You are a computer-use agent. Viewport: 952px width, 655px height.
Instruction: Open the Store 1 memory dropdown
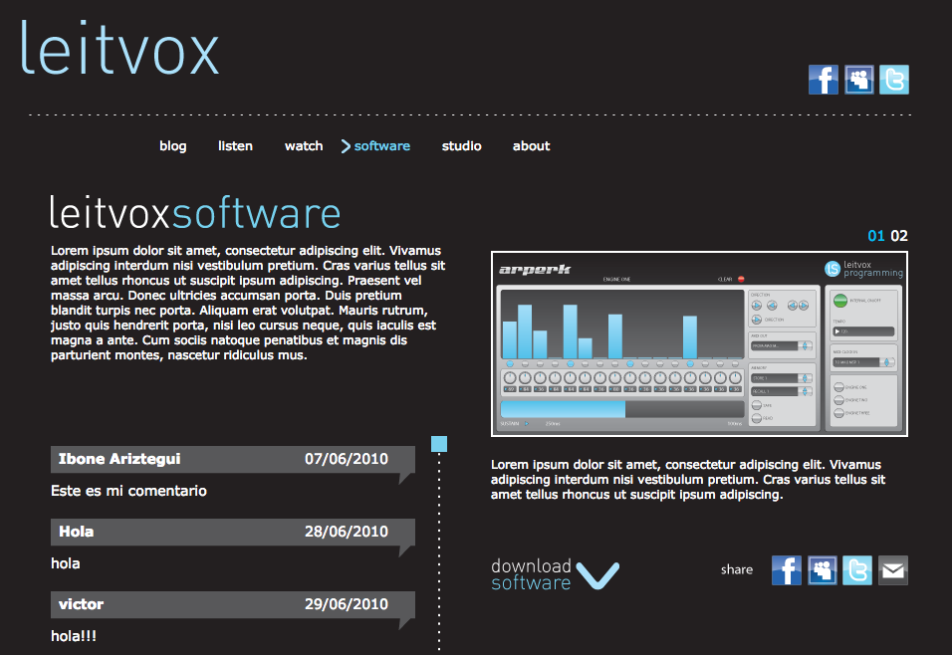[x=781, y=378]
